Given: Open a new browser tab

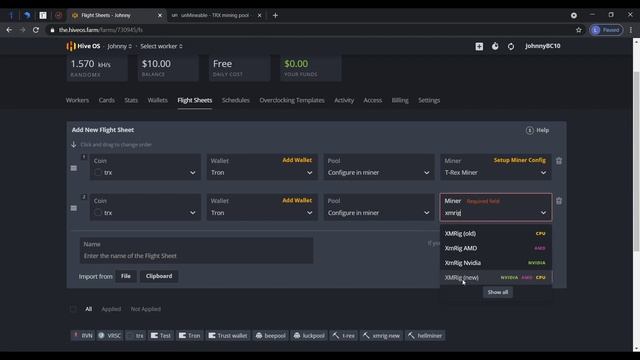Looking at the screenshot, I should pos(275,15).
